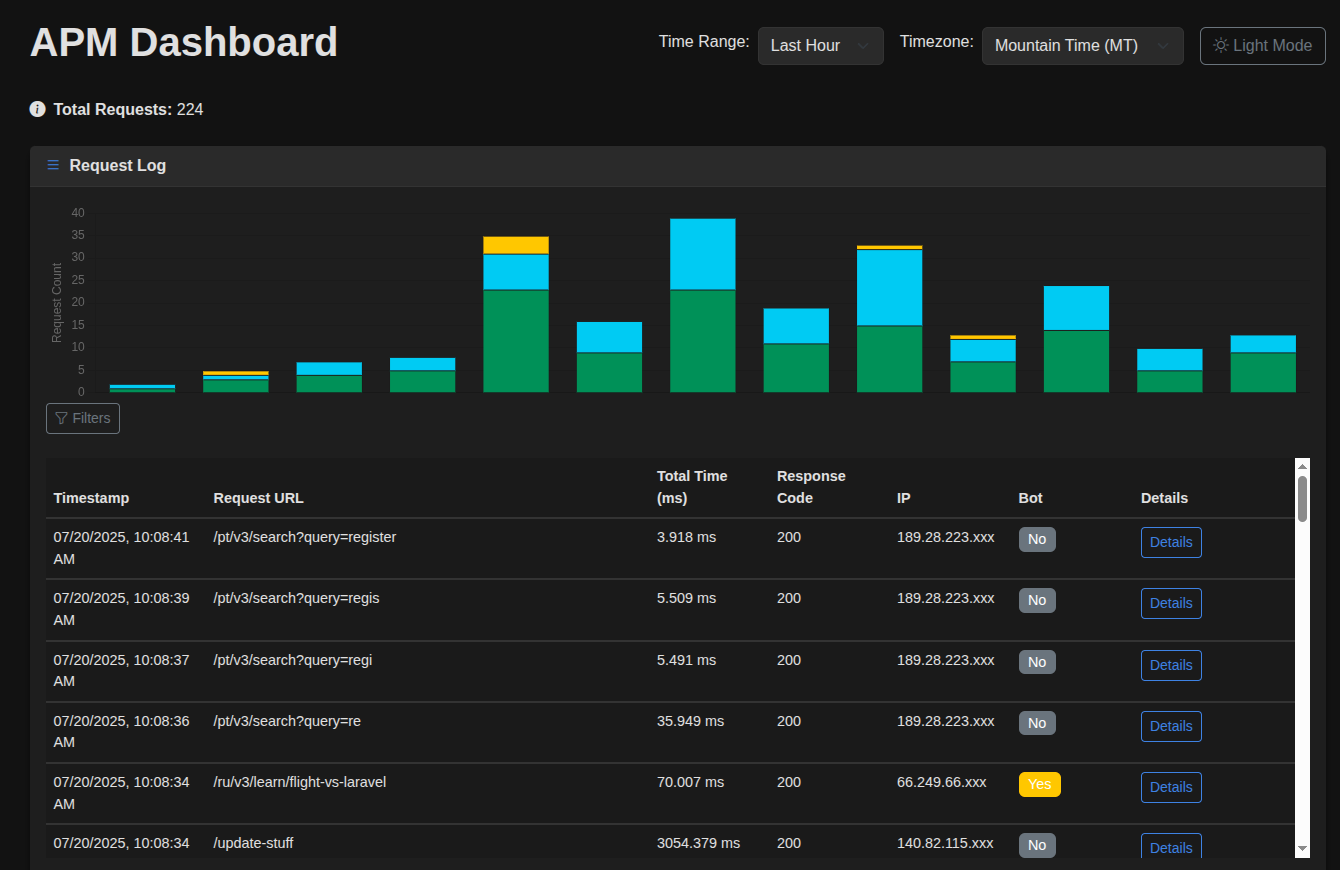1340x870 pixels.
Task: Click the Request Log list icon
Action: point(53,165)
